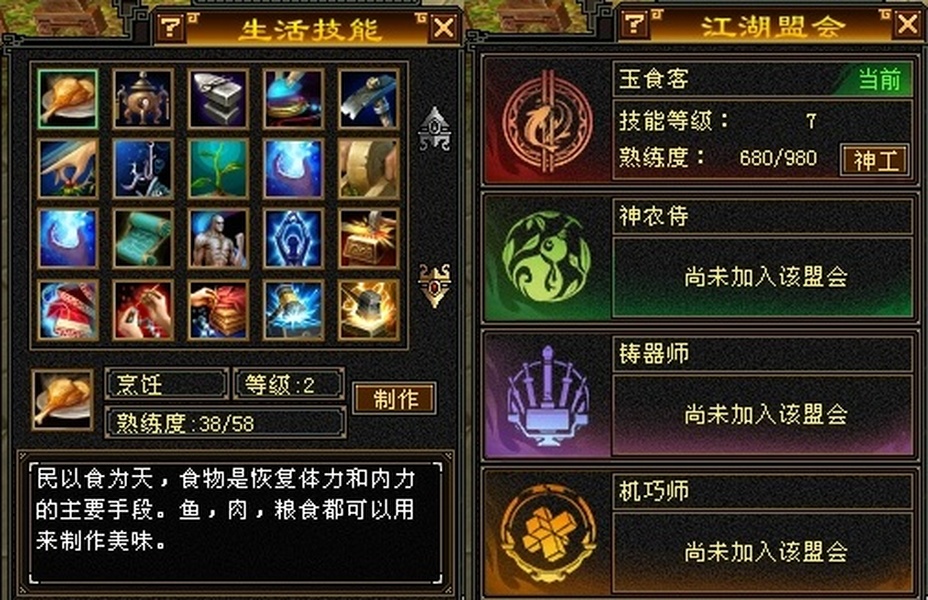Select the 神农侍 guild entry
The height and width of the screenshot is (600, 928).
pyautogui.click(x=699, y=258)
